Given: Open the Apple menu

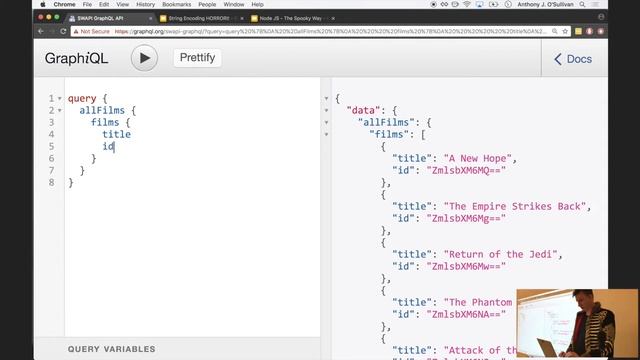Looking at the screenshot, I should [x=42, y=4].
